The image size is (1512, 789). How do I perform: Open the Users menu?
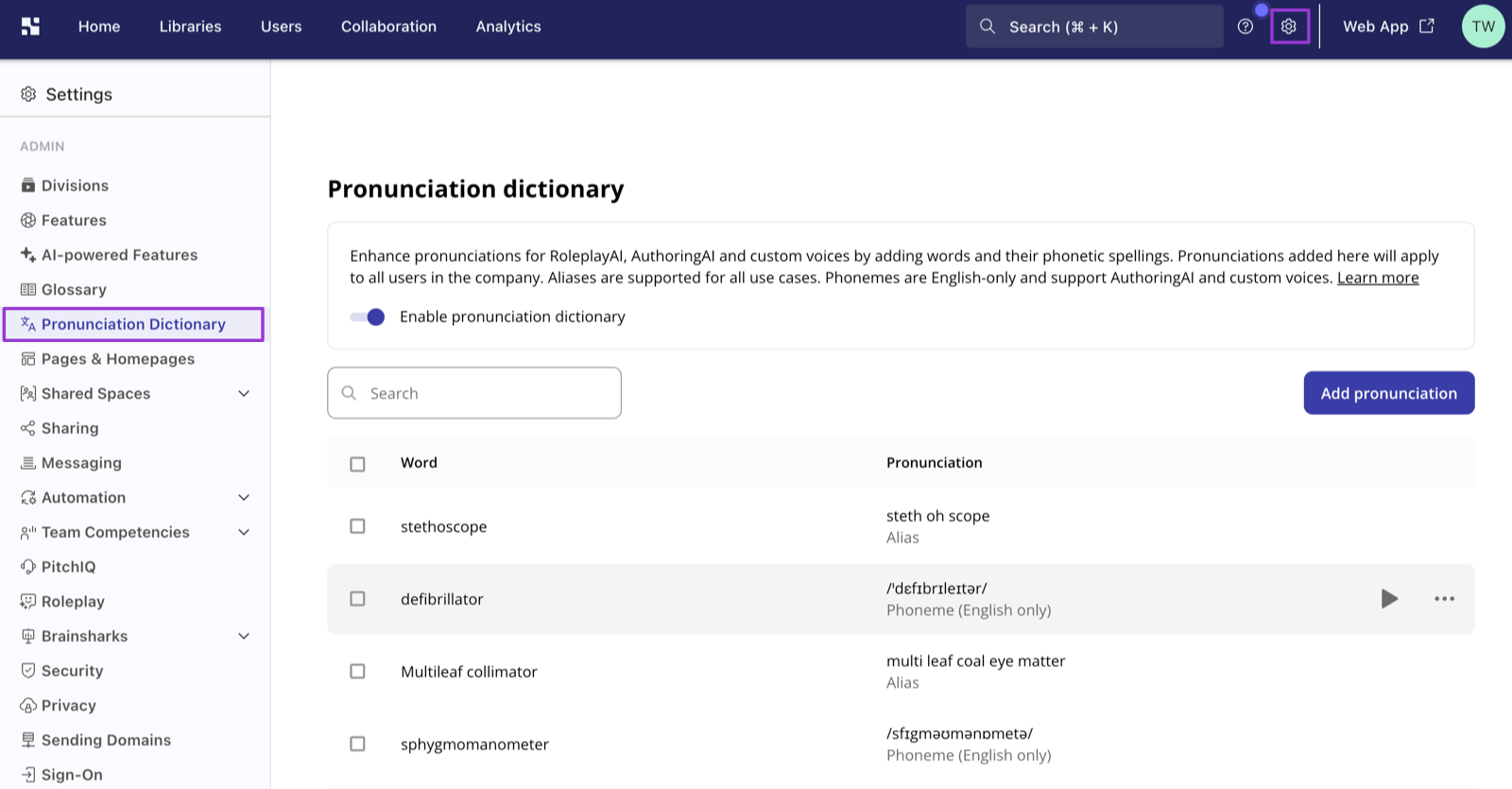click(x=282, y=26)
